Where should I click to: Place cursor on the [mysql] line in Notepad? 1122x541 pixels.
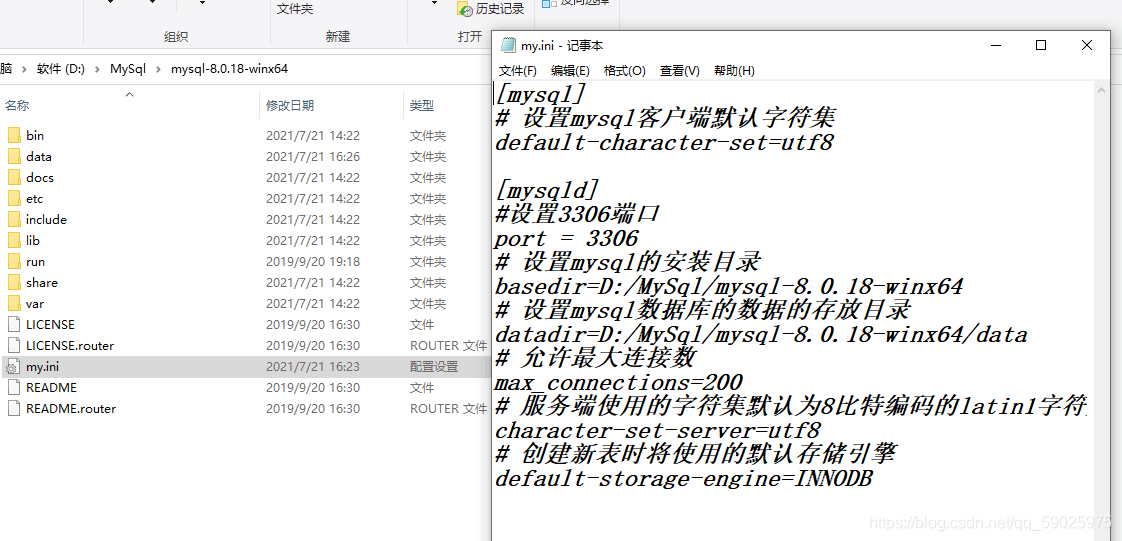click(541, 94)
